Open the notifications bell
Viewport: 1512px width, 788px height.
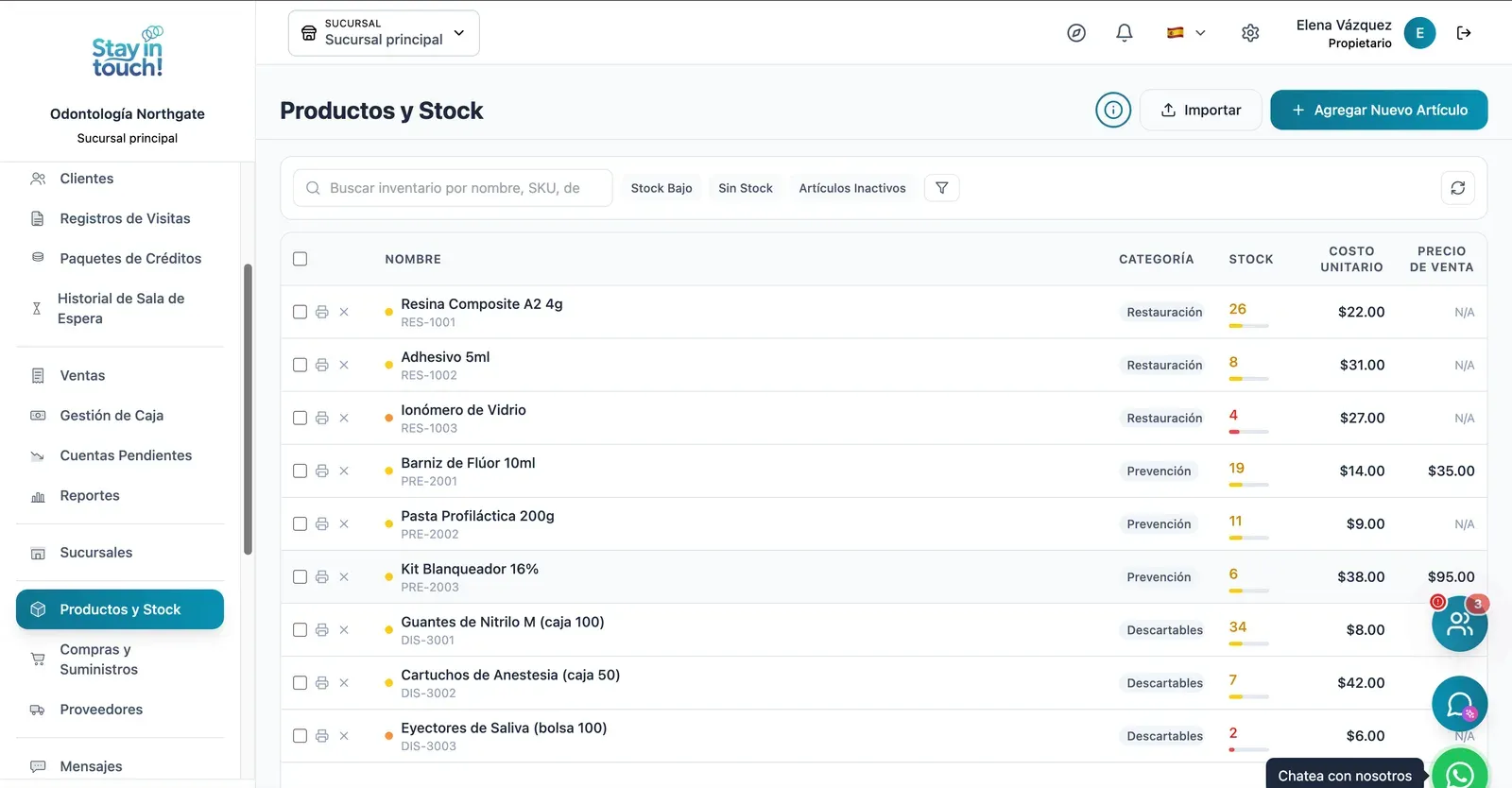point(1125,33)
